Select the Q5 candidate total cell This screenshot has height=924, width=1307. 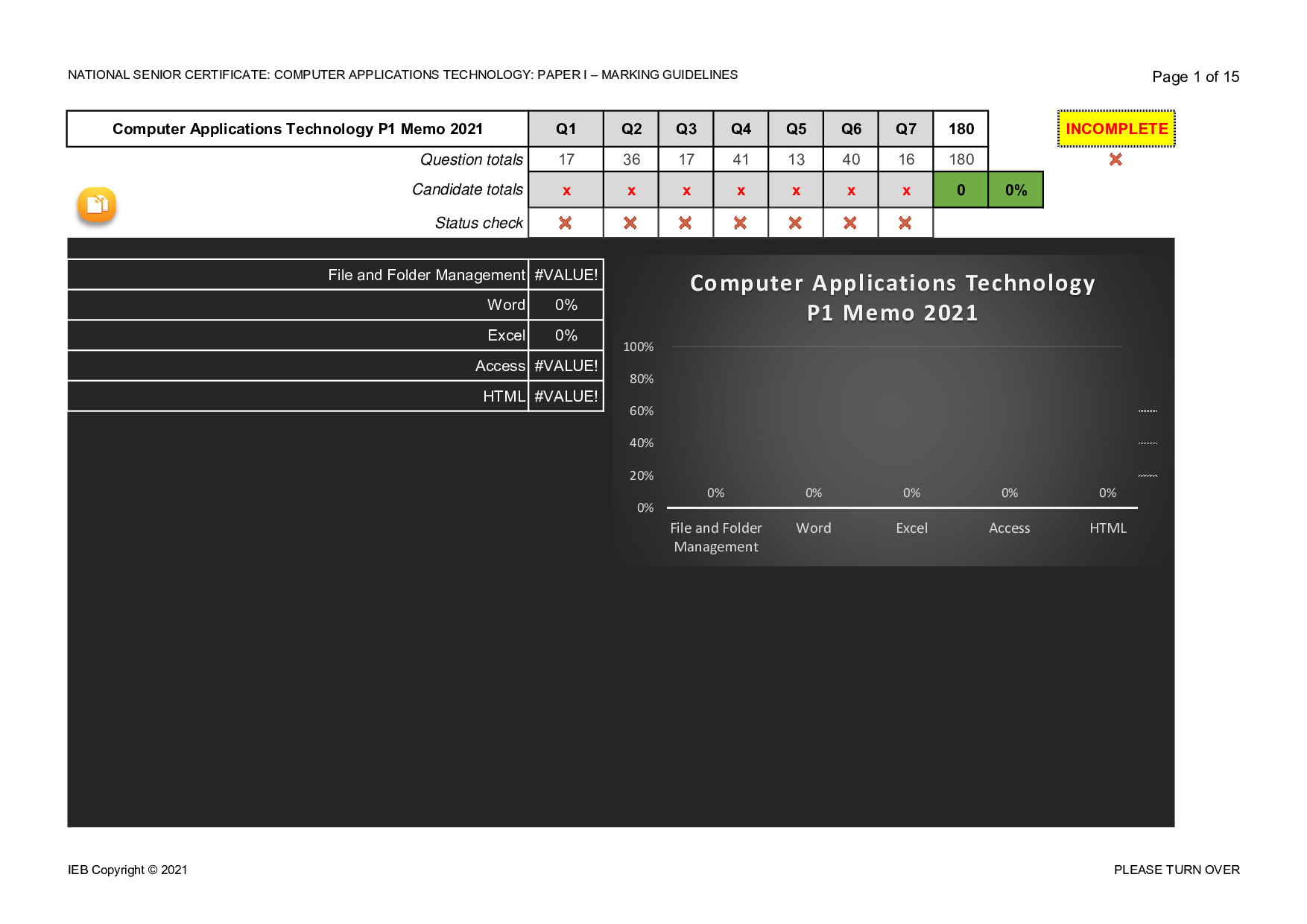click(x=796, y=190)
